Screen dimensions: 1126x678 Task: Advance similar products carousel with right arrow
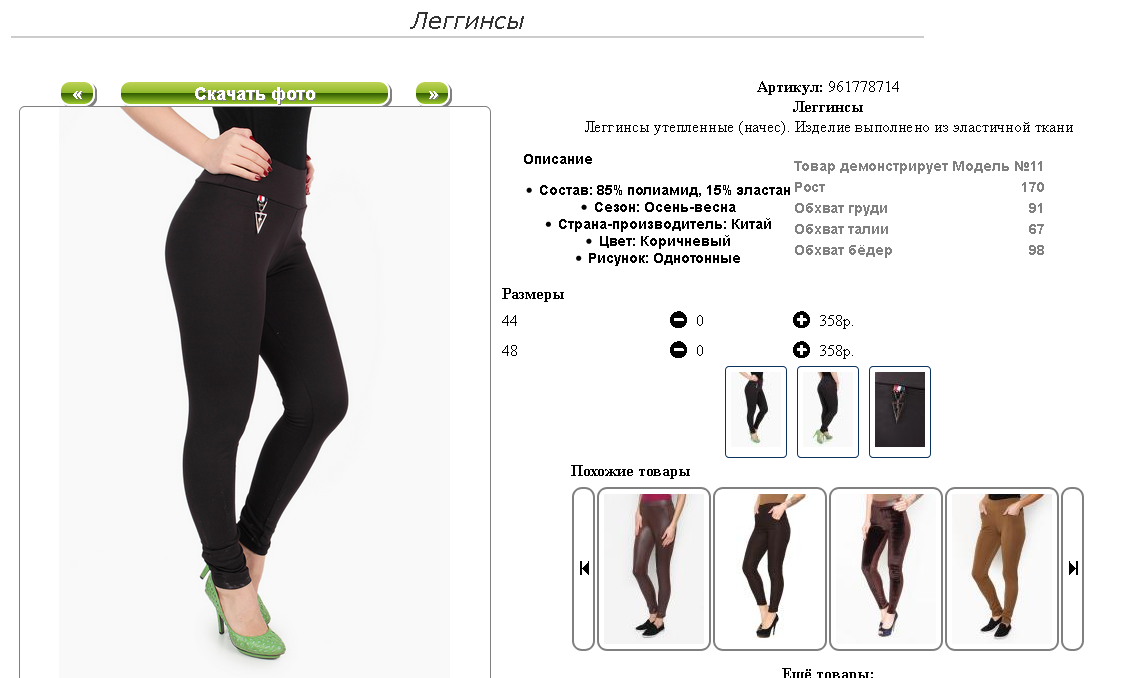pos(1072,569)
